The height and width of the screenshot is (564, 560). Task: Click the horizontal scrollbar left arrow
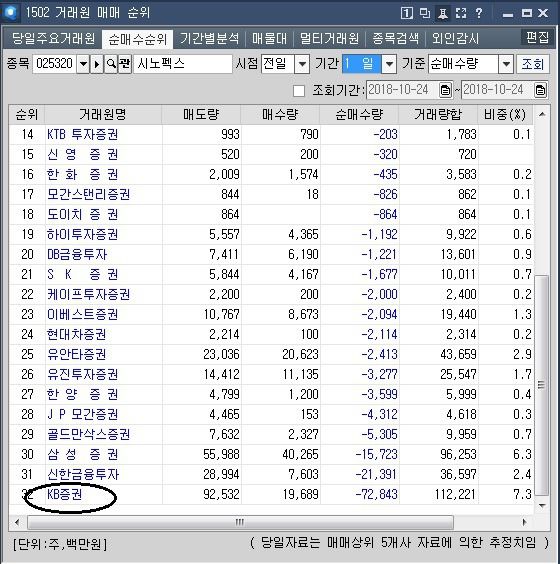click(x=17, y=522)
